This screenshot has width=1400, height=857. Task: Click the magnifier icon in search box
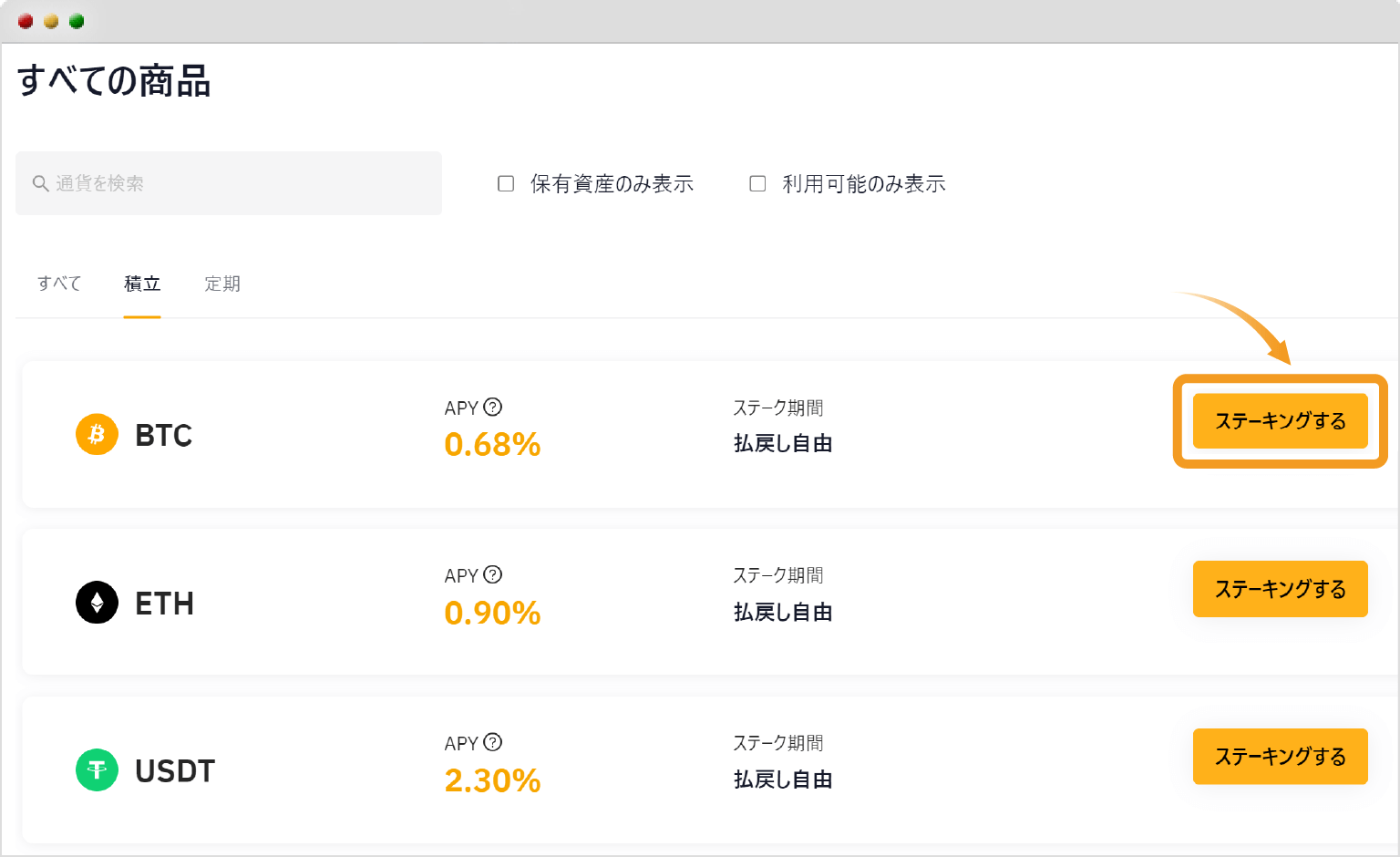[x=41, y=183]
